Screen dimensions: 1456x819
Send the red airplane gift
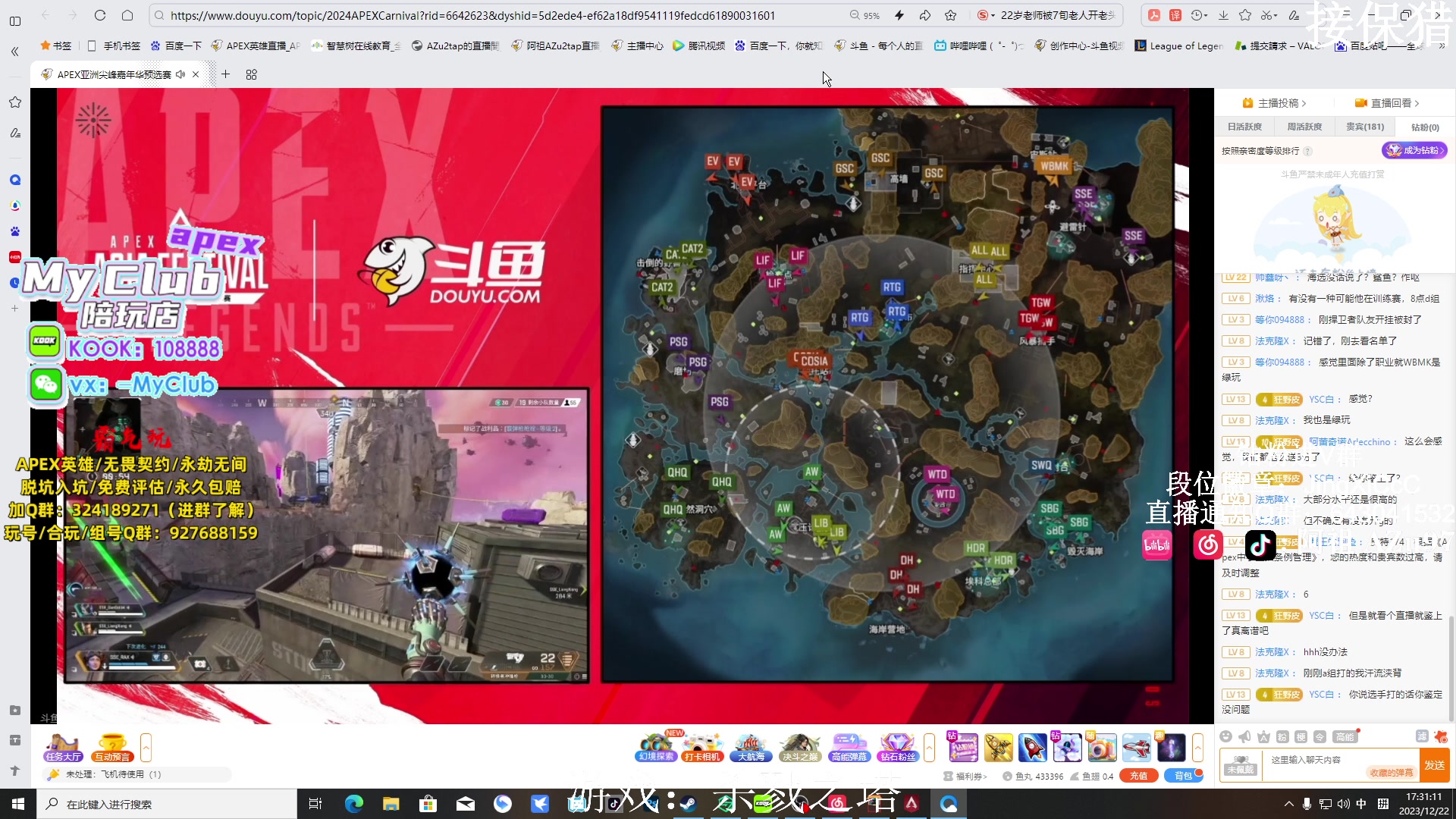1135,748
